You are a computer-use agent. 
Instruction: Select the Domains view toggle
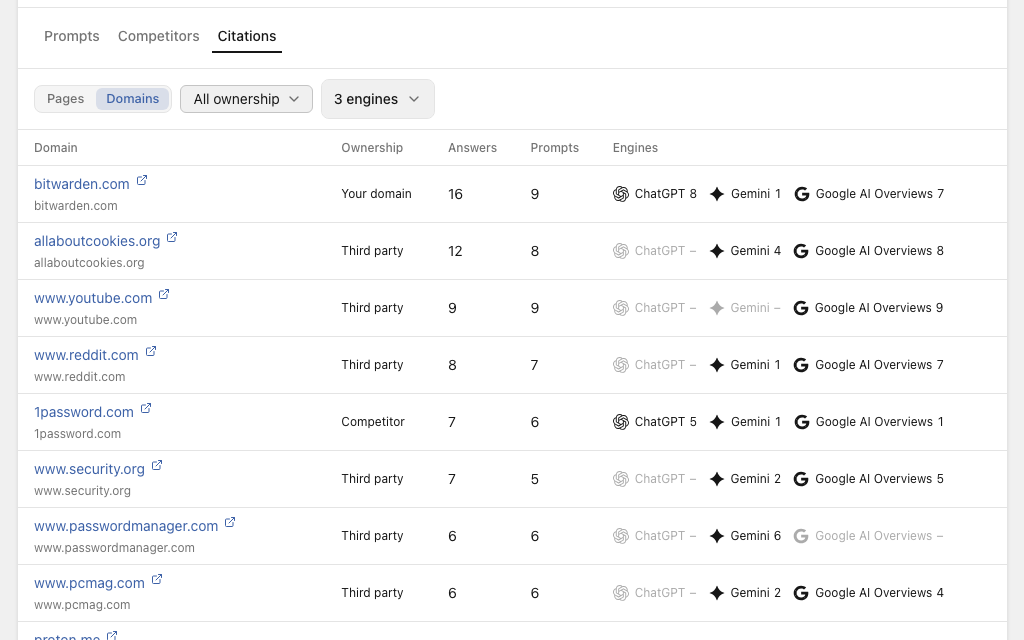(x=133, y=99)
